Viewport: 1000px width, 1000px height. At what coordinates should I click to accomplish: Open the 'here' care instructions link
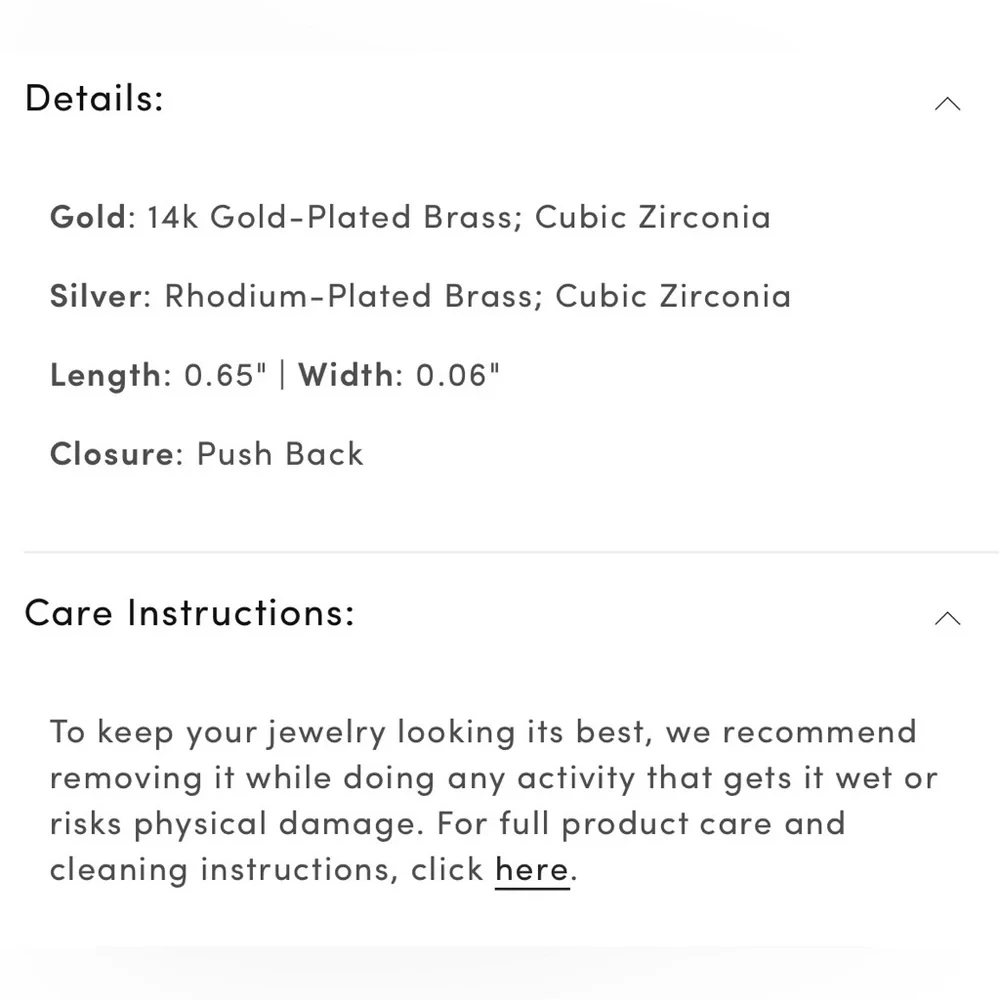532,869
